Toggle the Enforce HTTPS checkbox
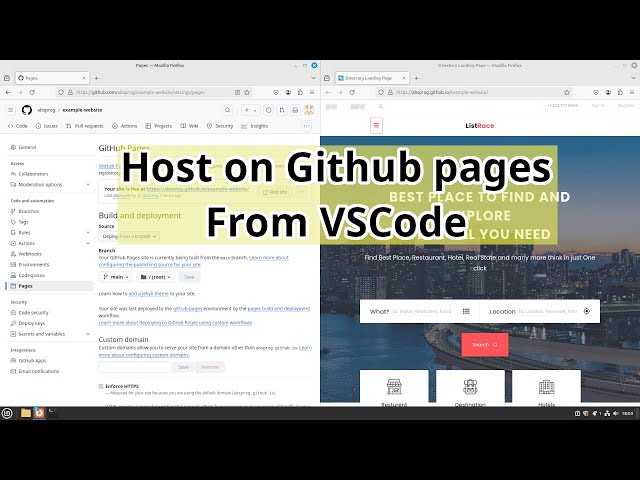Viewport: 640px width, 480px height. 101,386
